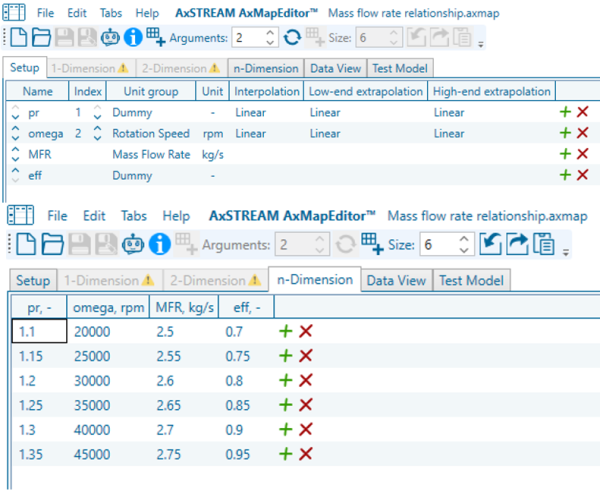Open toolbar overflow arrow in top window

481,45
